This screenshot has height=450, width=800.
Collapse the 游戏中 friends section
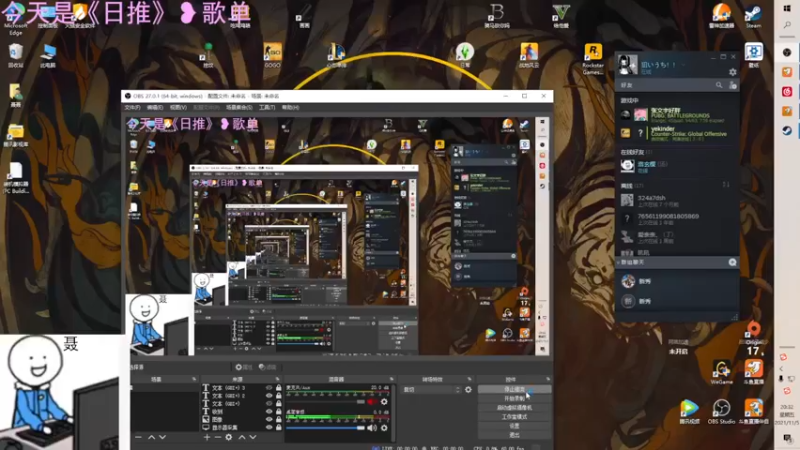coord(629,101)
